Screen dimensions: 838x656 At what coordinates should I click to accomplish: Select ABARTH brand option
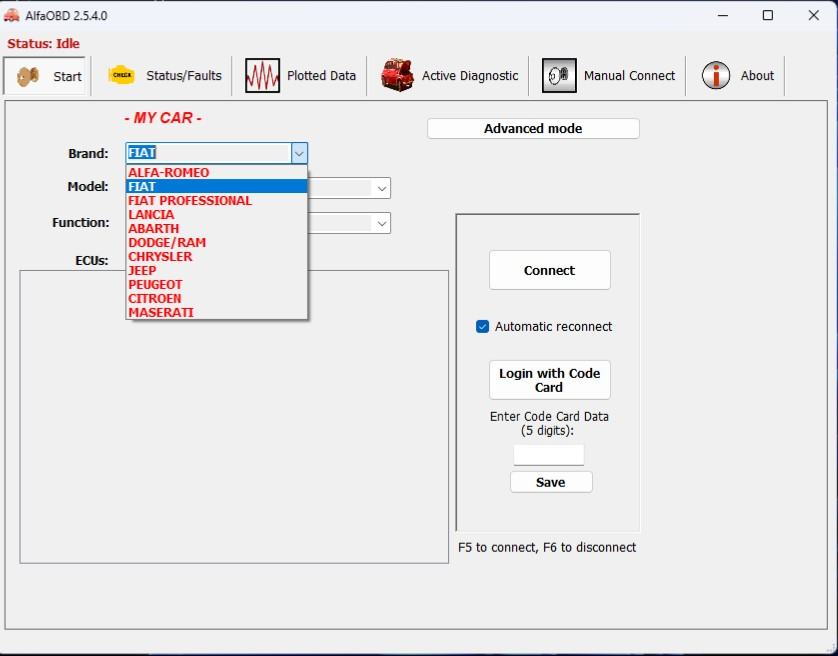click(216, 228)
